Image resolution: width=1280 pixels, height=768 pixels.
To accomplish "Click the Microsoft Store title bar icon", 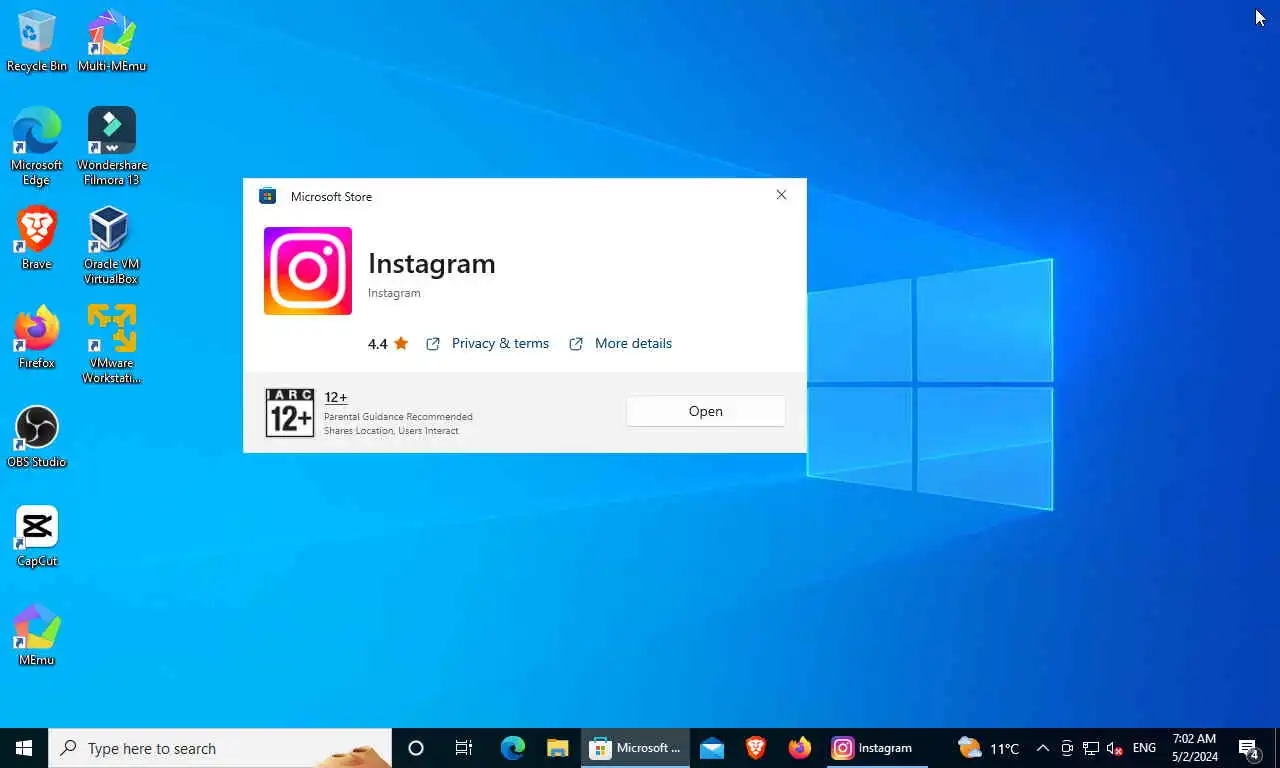I will [x=267, y=196].
